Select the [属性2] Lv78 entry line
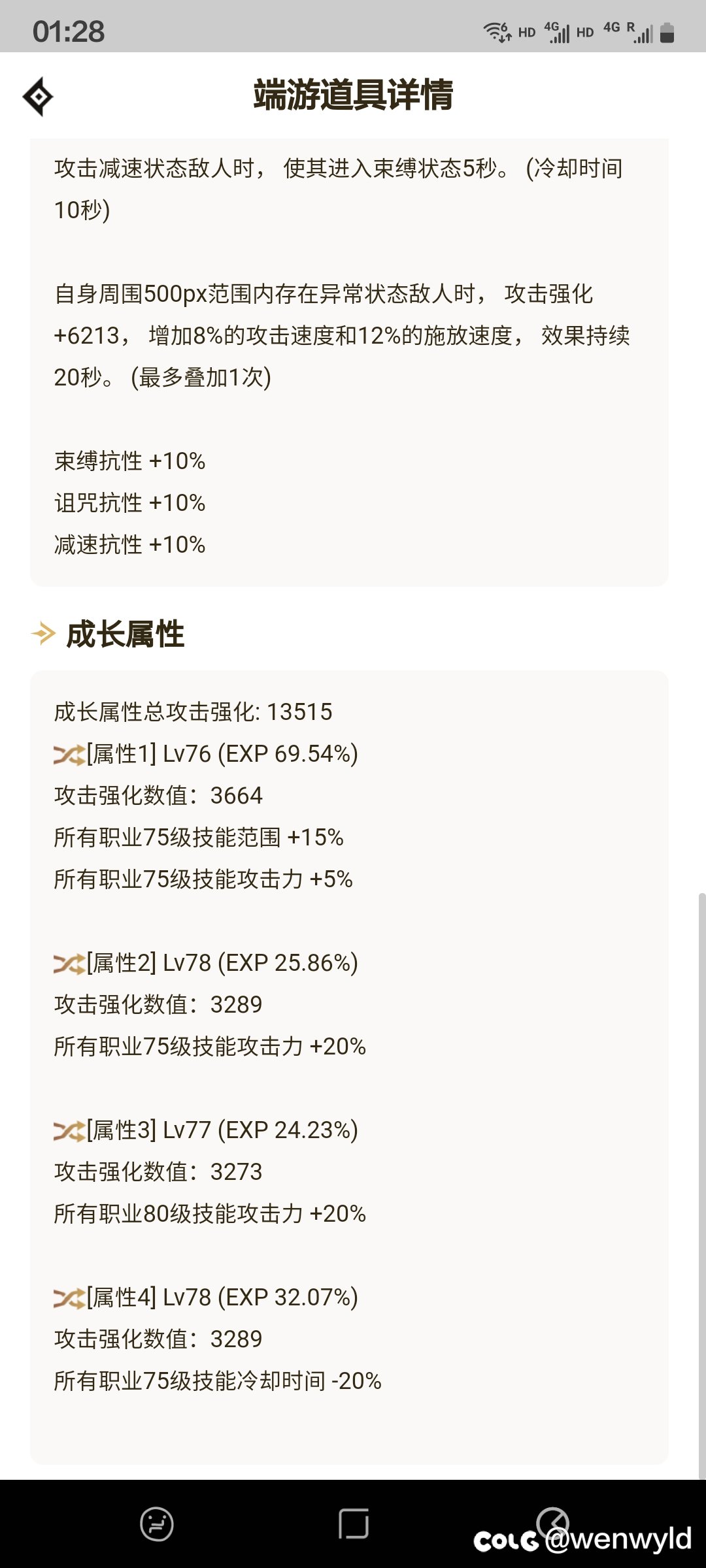The width and height of the screenshot is (706, 1568). click(x=206, y=963)
